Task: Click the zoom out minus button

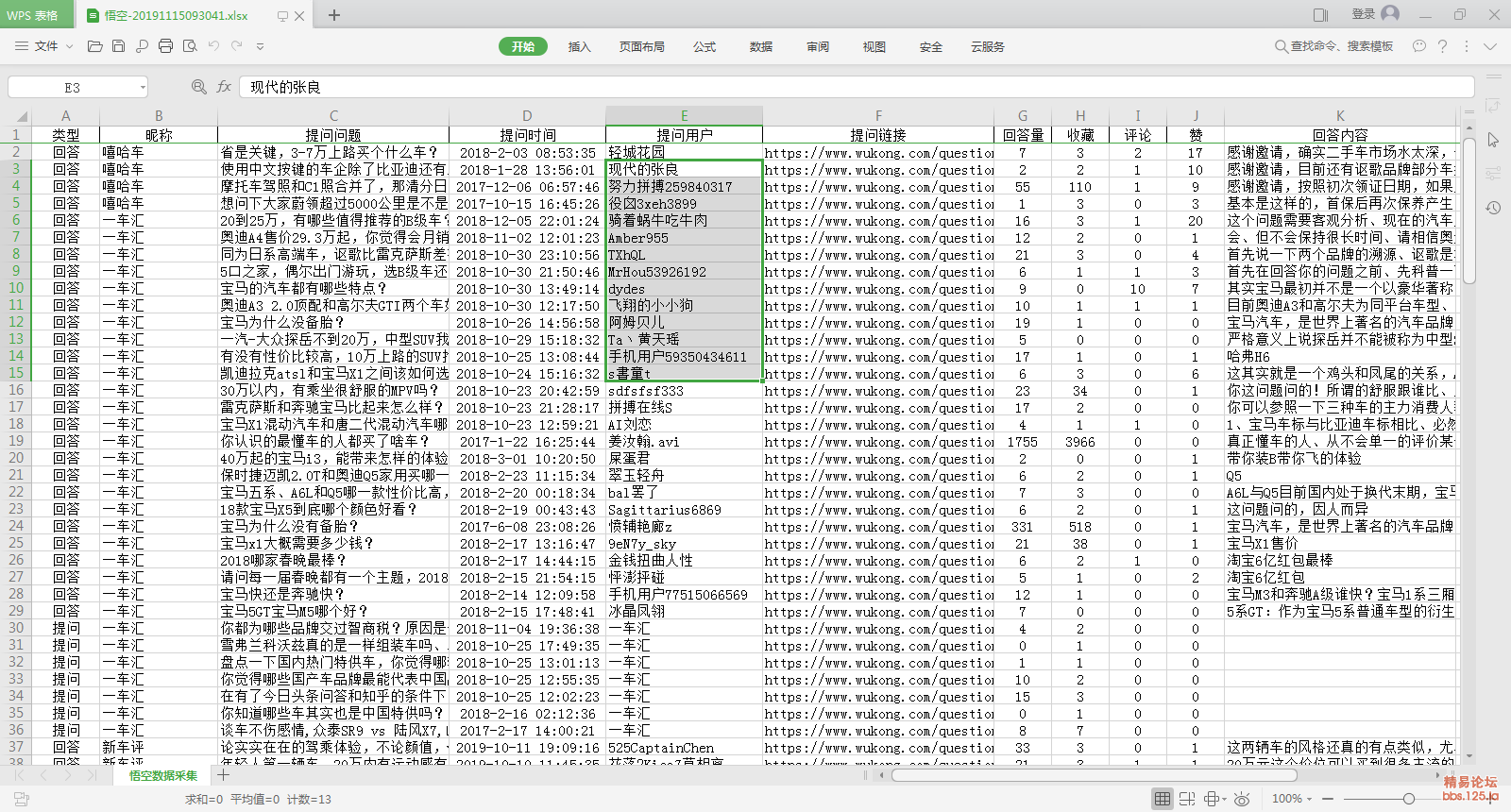Action: pyautogui.click(x=1328, y=799)
